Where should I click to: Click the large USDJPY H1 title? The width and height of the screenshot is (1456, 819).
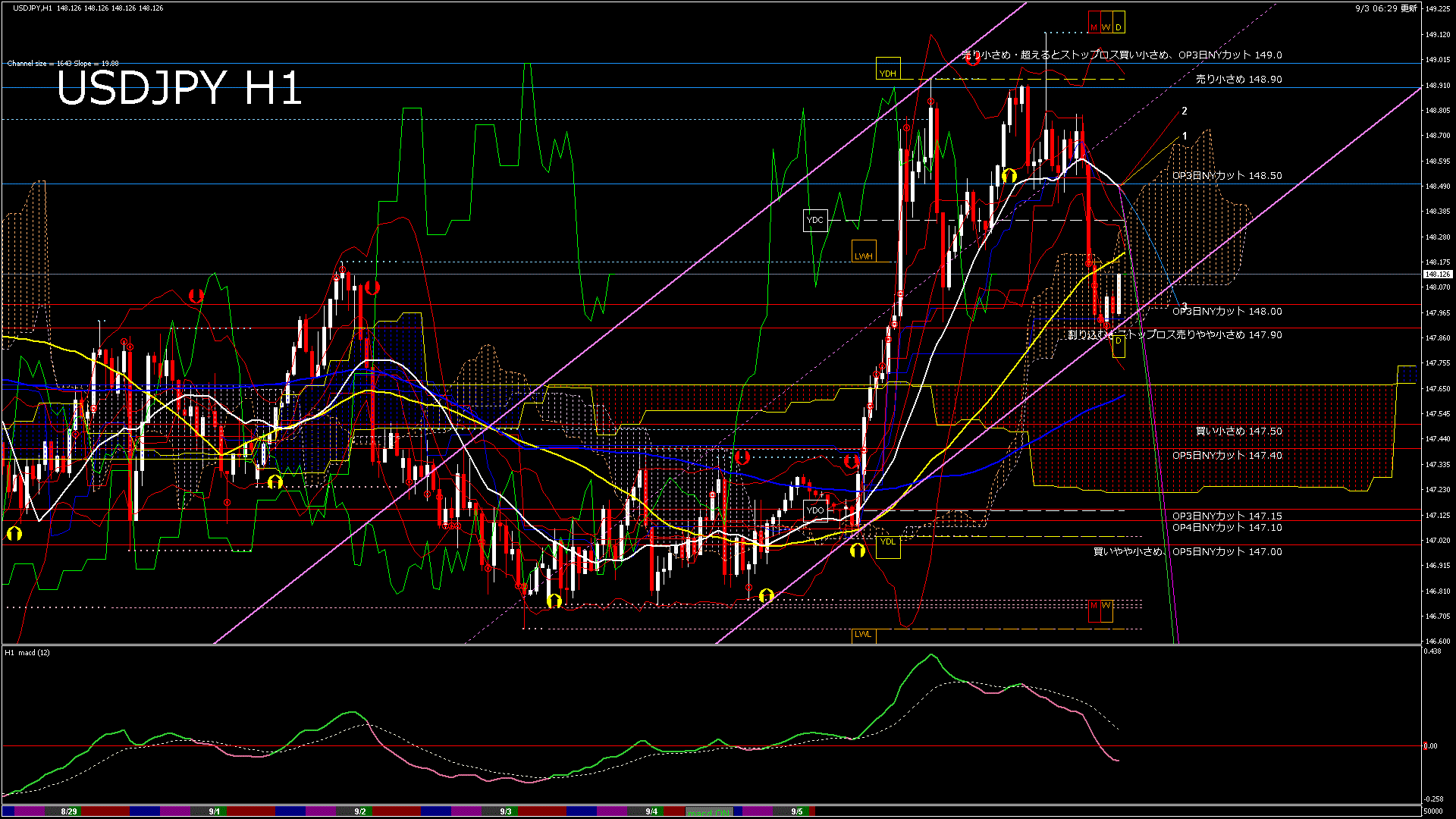(180, 88)
